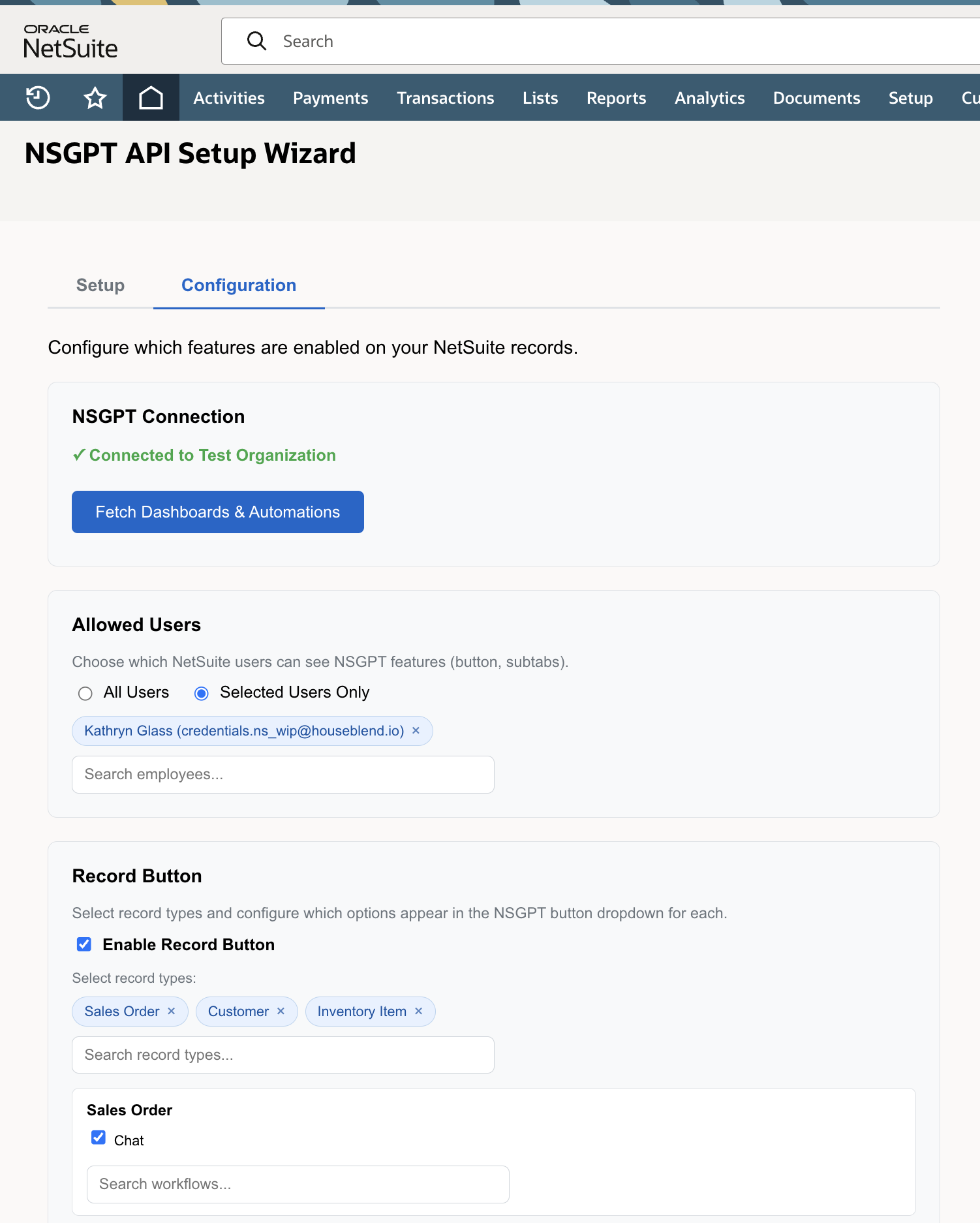Viewport: 980px width, 1223px height.
Task: Open the shortcuts star icon
Action: (x=95, y=97)
